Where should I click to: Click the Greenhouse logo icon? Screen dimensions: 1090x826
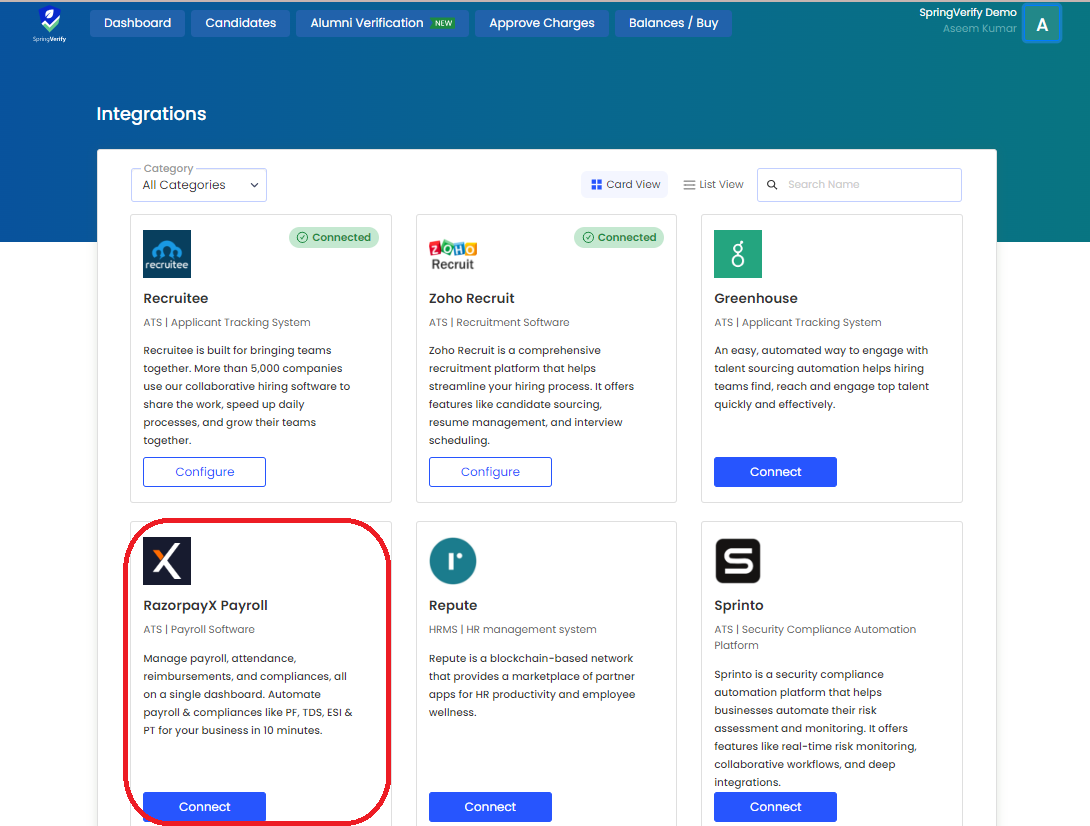pos(738,254)
